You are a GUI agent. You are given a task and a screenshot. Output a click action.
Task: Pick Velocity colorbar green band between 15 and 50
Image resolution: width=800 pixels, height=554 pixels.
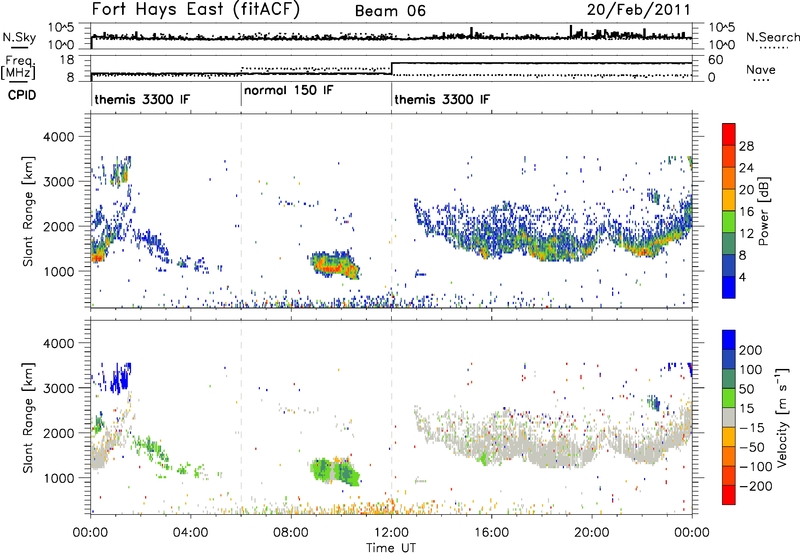(x=729, y=398)
